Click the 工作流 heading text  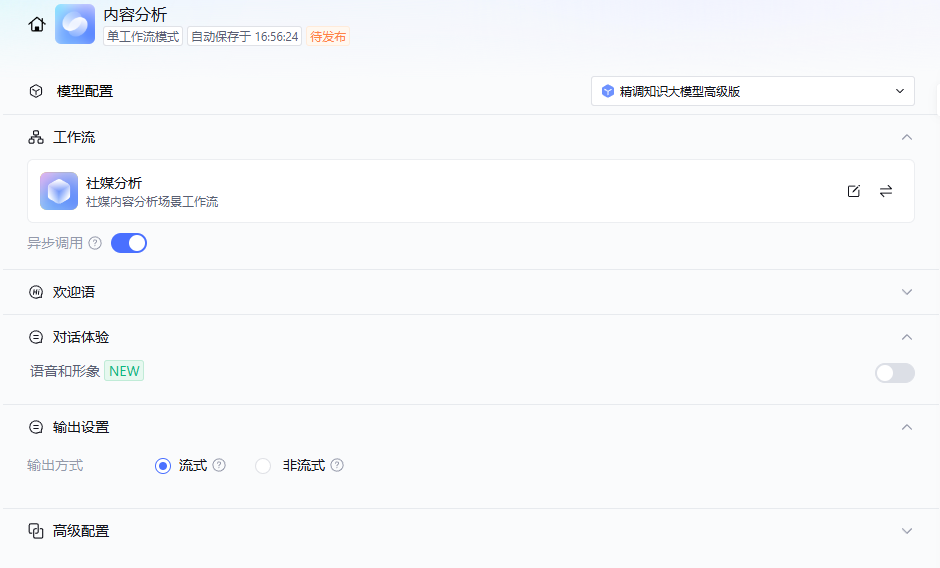(x=74, y=137)
